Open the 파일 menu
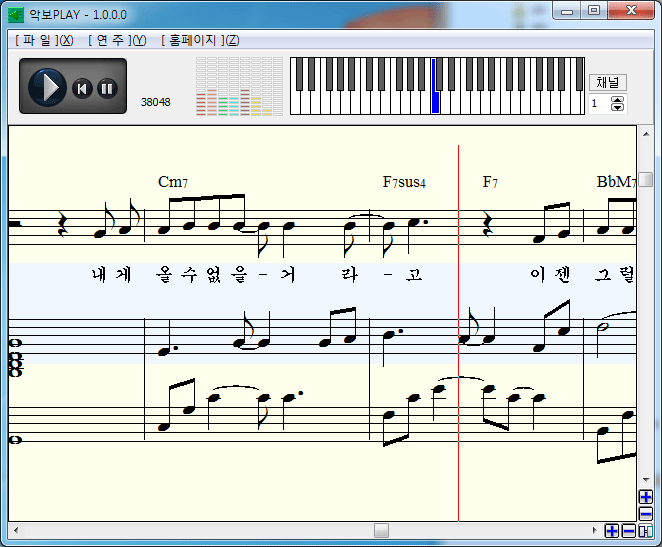Screen dimensions: 662x547 (44, 40)
